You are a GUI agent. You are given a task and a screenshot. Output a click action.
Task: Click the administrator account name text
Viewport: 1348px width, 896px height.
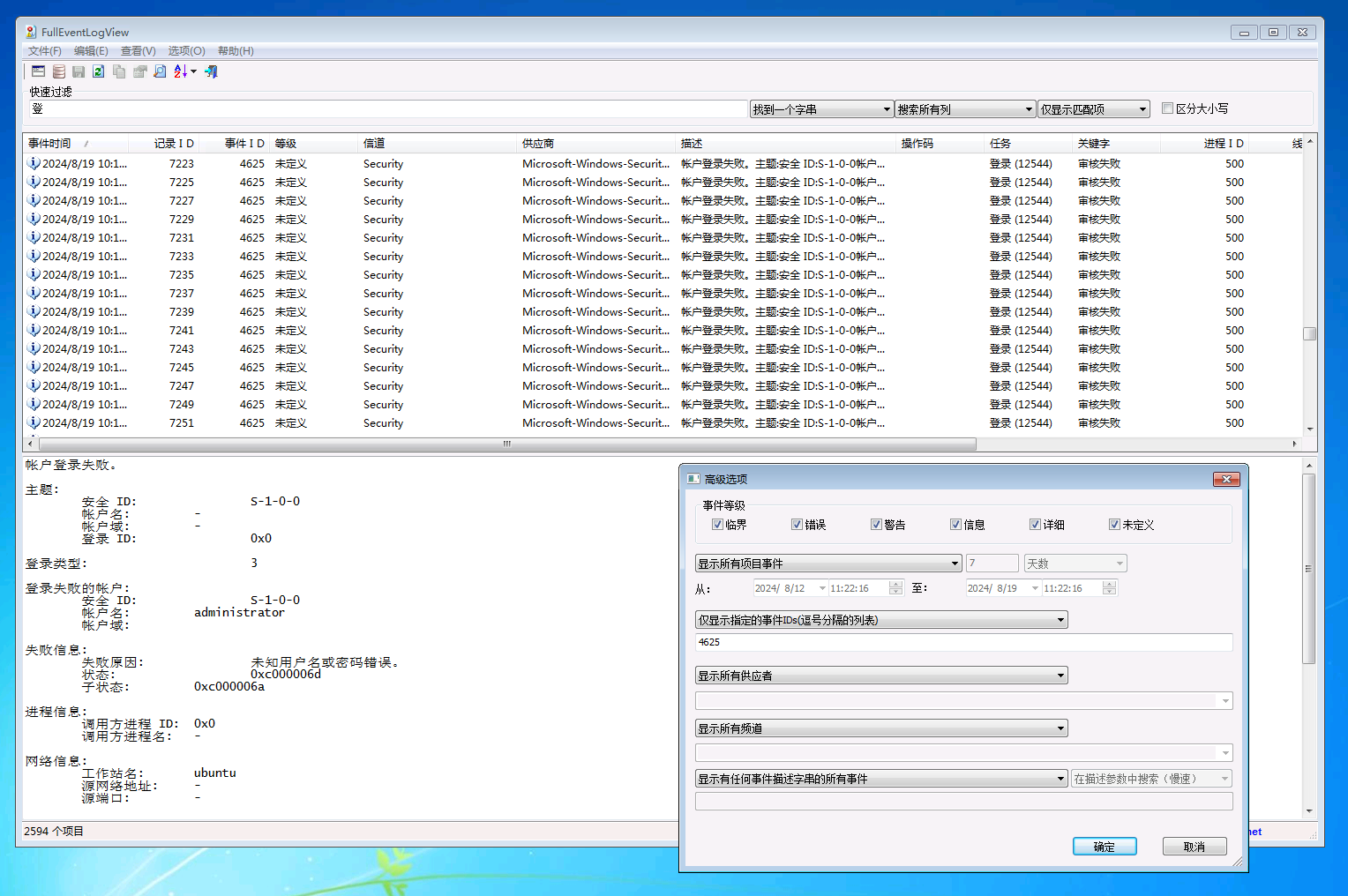pos(239,612)
